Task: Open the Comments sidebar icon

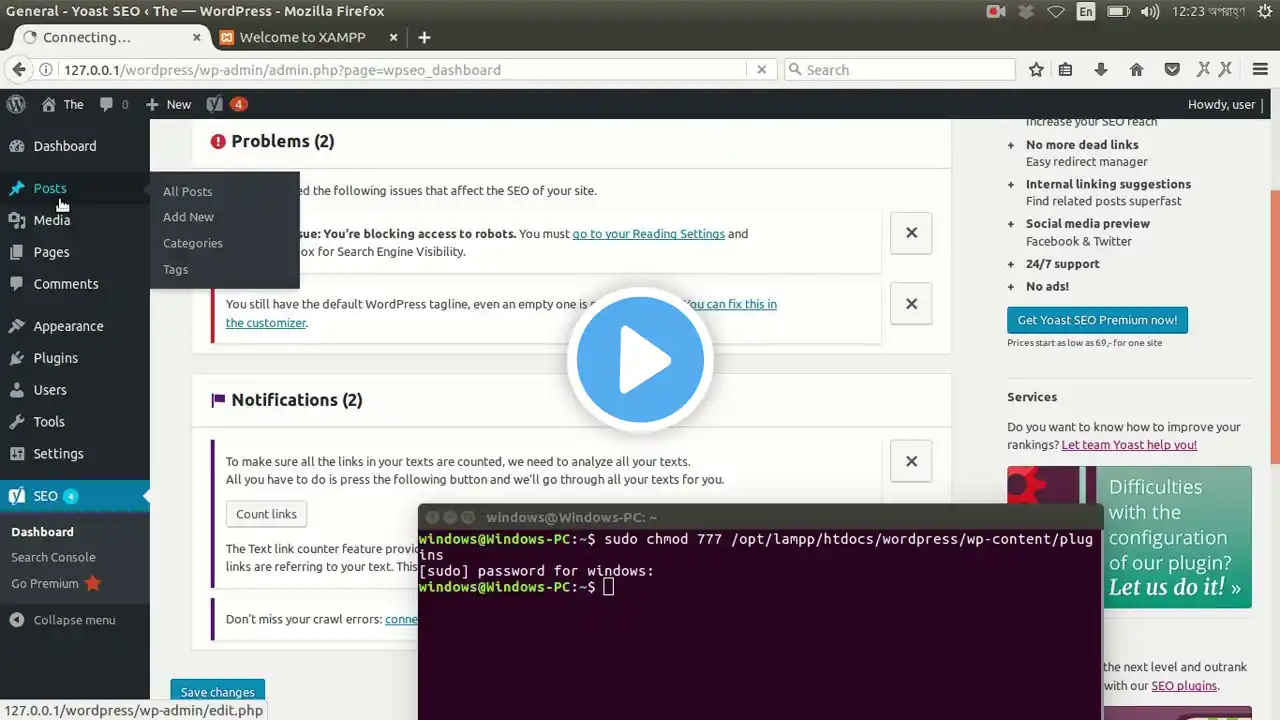Action: (x=16, y=284)
